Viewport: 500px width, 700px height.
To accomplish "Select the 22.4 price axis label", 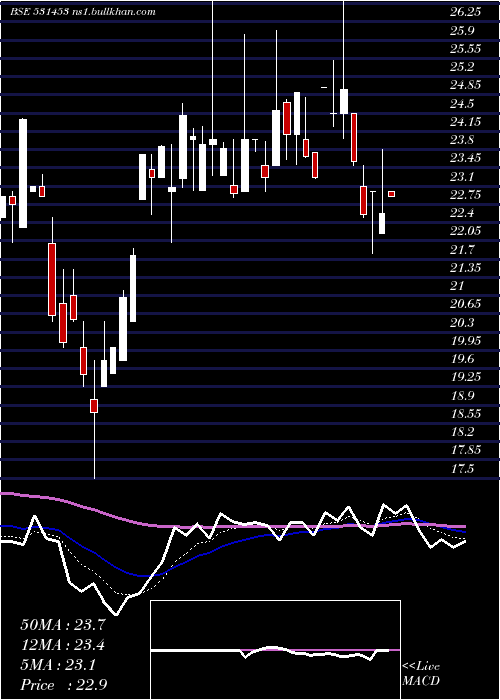I will 462,213.
